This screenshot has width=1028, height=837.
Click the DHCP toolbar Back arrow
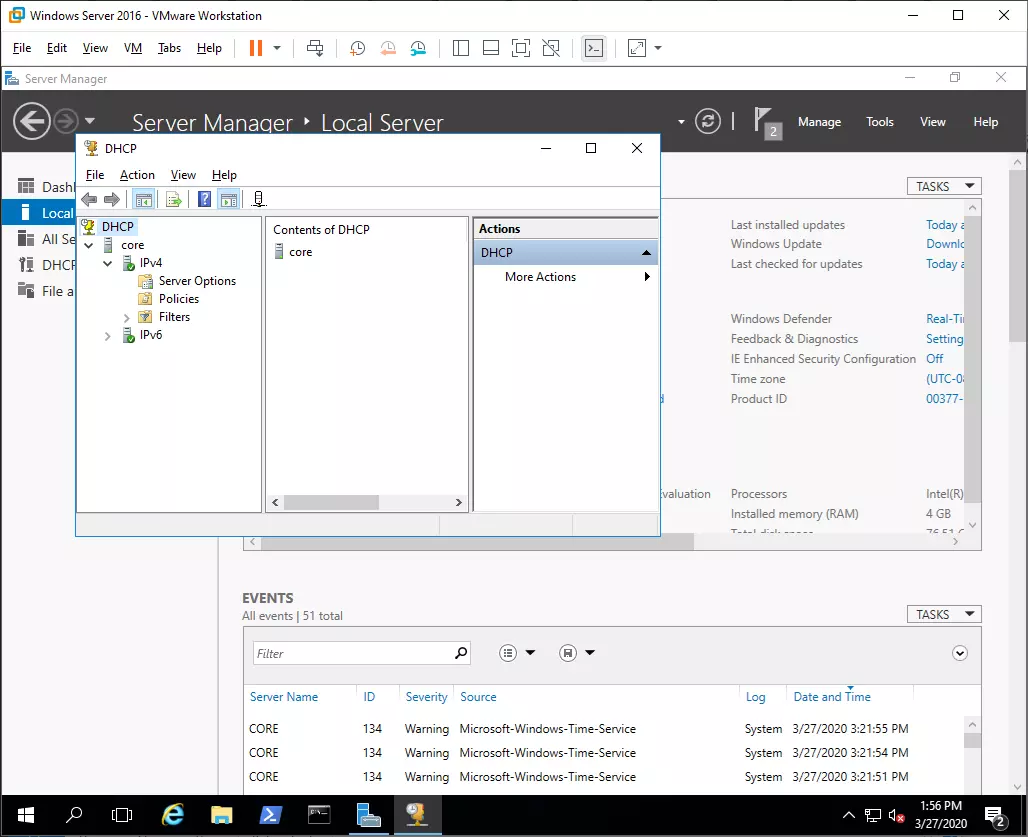[x=89, y=199]
